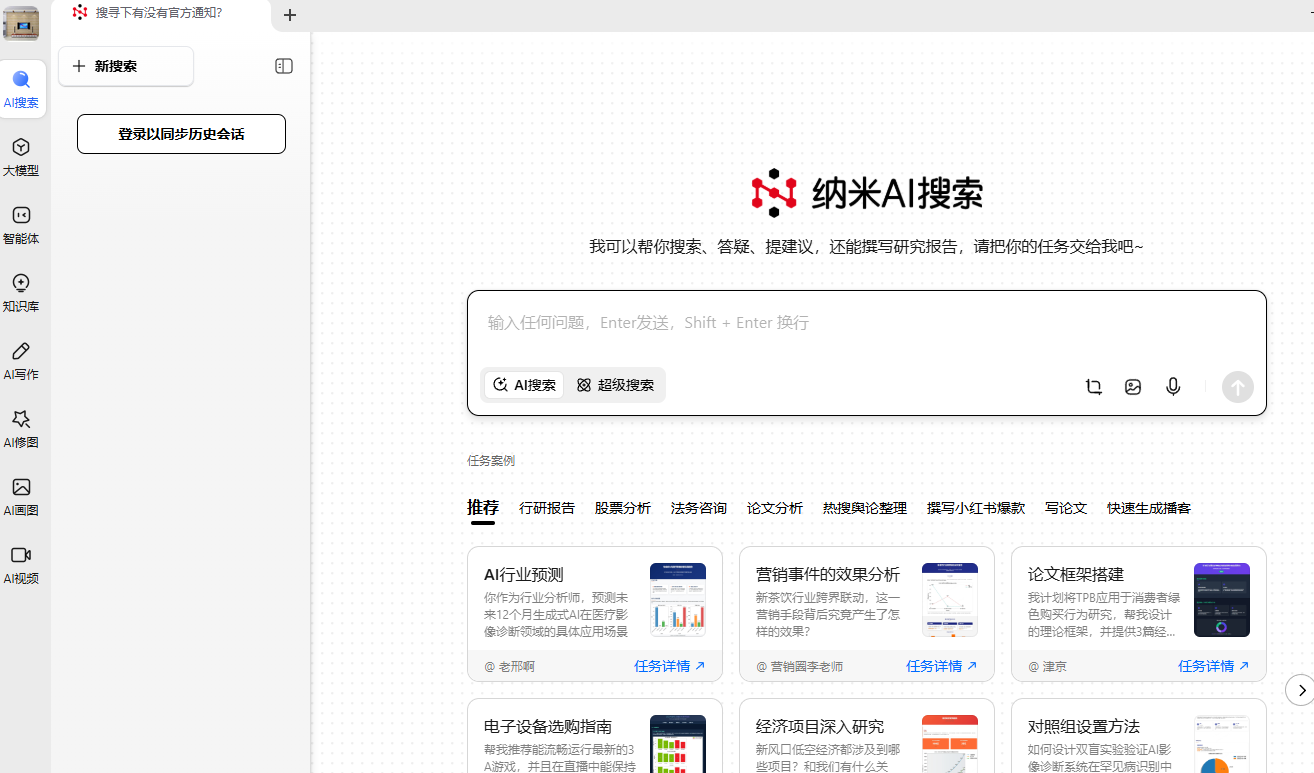Select the 写论文 tab

1066,508
